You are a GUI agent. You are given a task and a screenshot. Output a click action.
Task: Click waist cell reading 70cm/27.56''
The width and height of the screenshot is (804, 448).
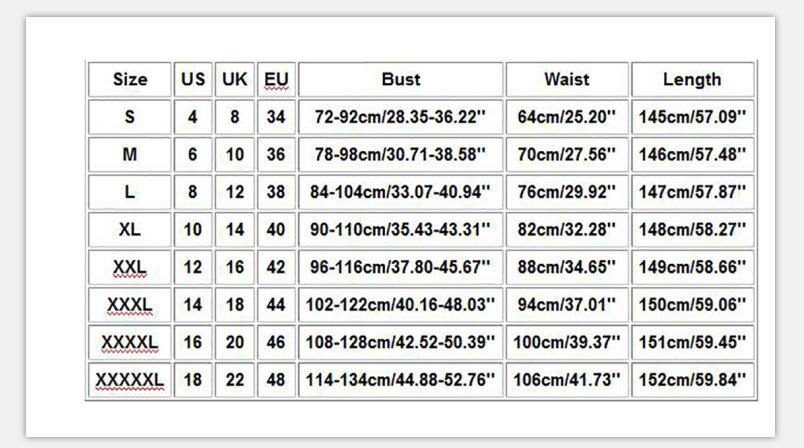(x=567, y=155)
